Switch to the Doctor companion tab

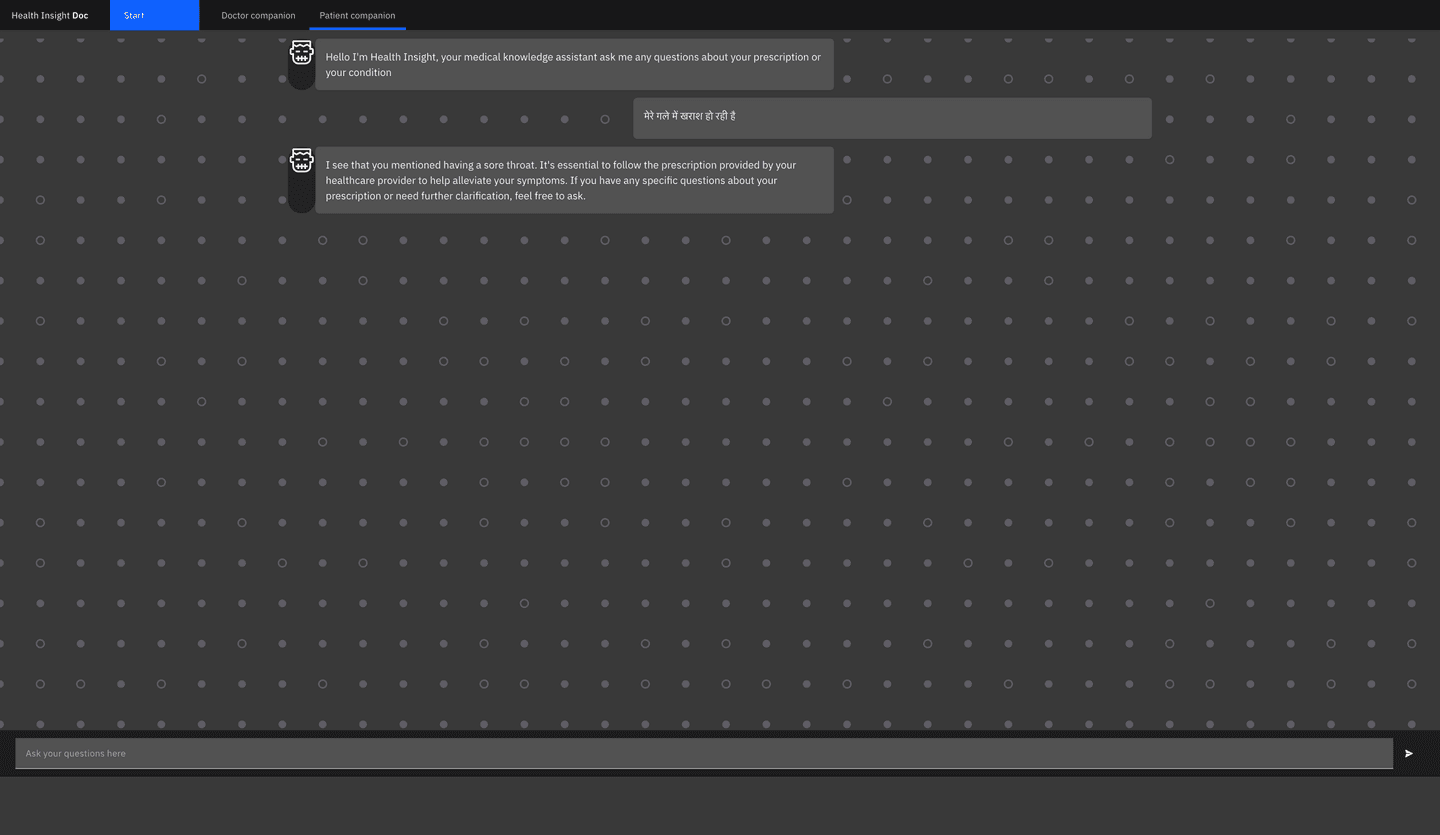click(258, 15)
